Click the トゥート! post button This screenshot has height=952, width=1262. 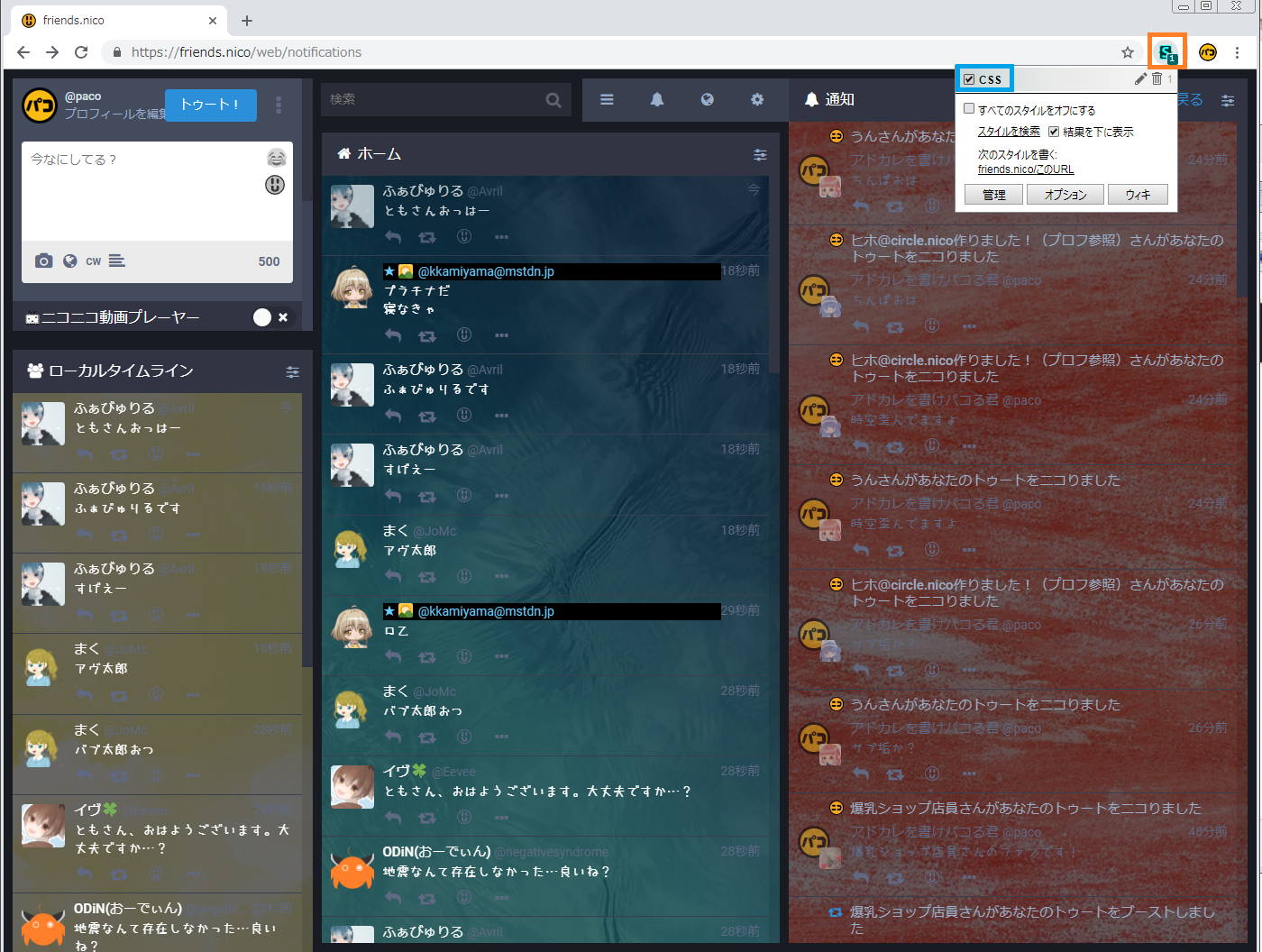pyautogui.click(x=211, y=105)
